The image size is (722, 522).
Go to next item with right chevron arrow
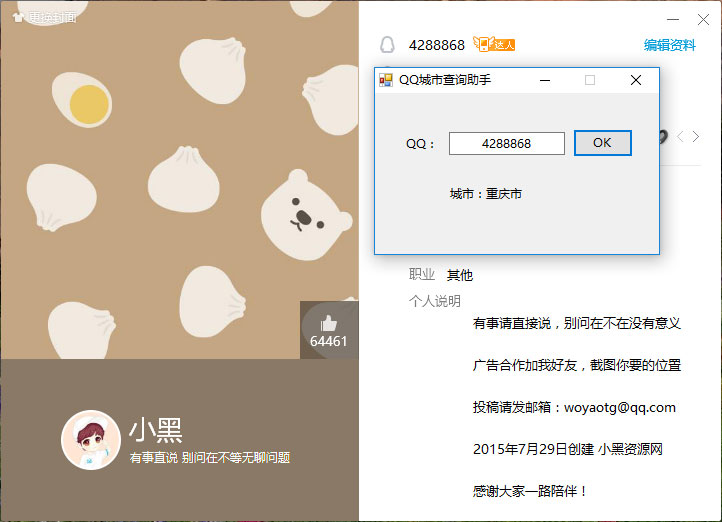pyautogui.click(x=697, y=137)
